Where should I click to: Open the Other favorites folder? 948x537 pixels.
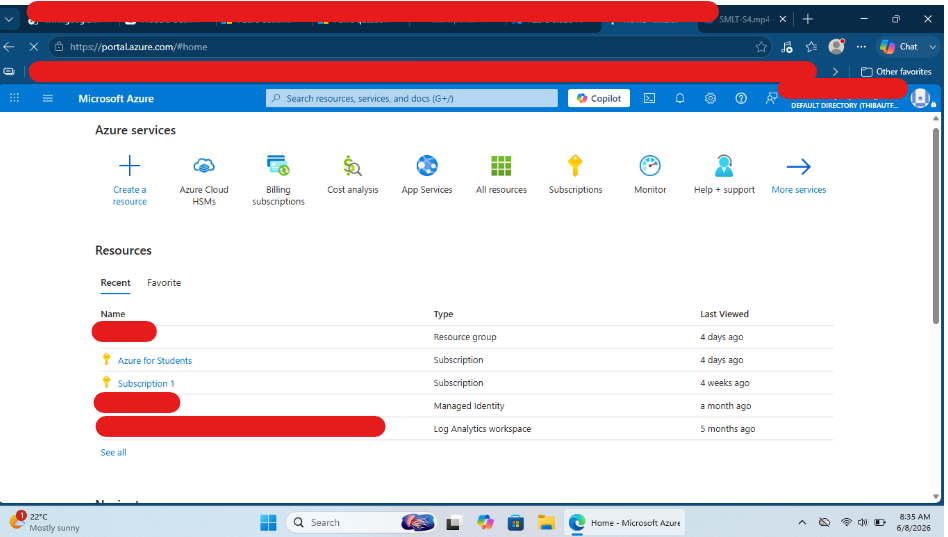click(x=896, y=71)
